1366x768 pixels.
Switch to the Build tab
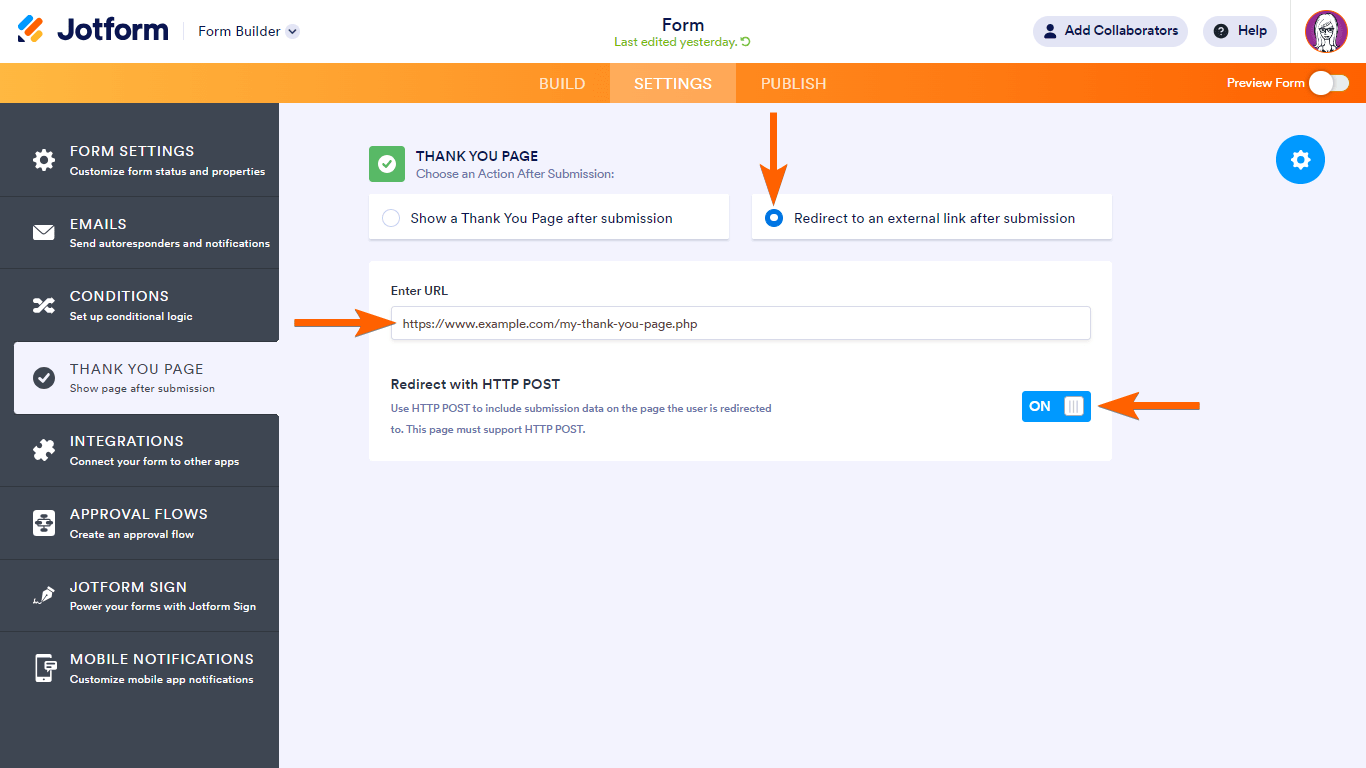(x=562, y=84)
